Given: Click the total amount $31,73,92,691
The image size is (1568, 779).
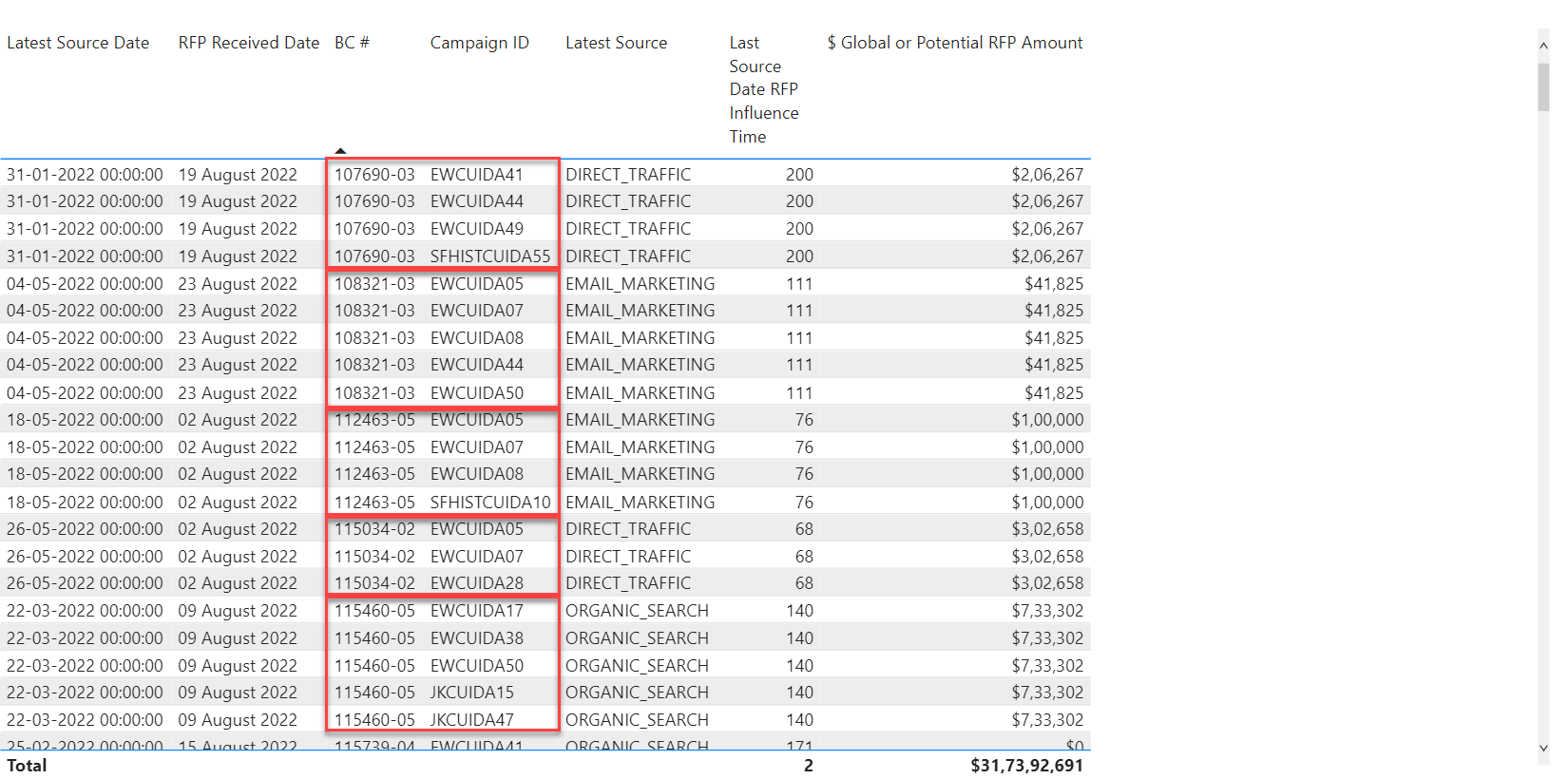Looking at the screenshot, I should tap(1026, 766).
